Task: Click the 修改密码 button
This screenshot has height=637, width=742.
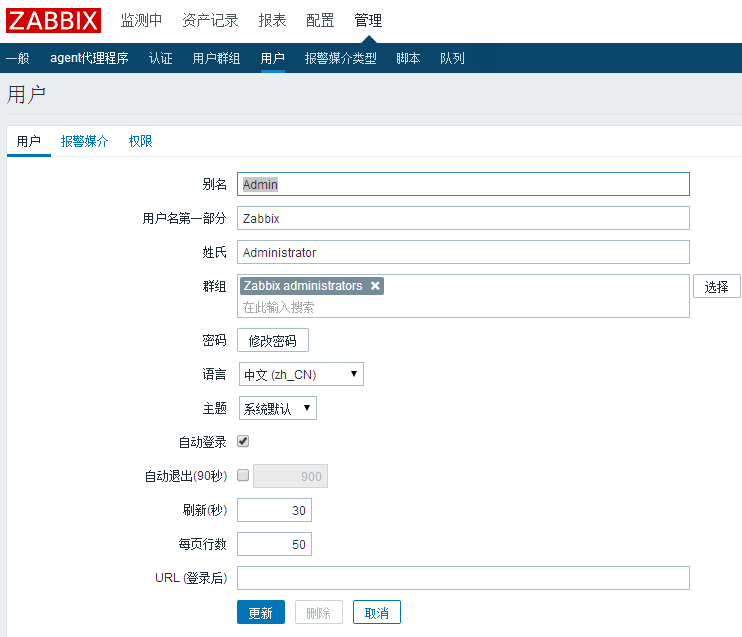Action: pos(273,340)
